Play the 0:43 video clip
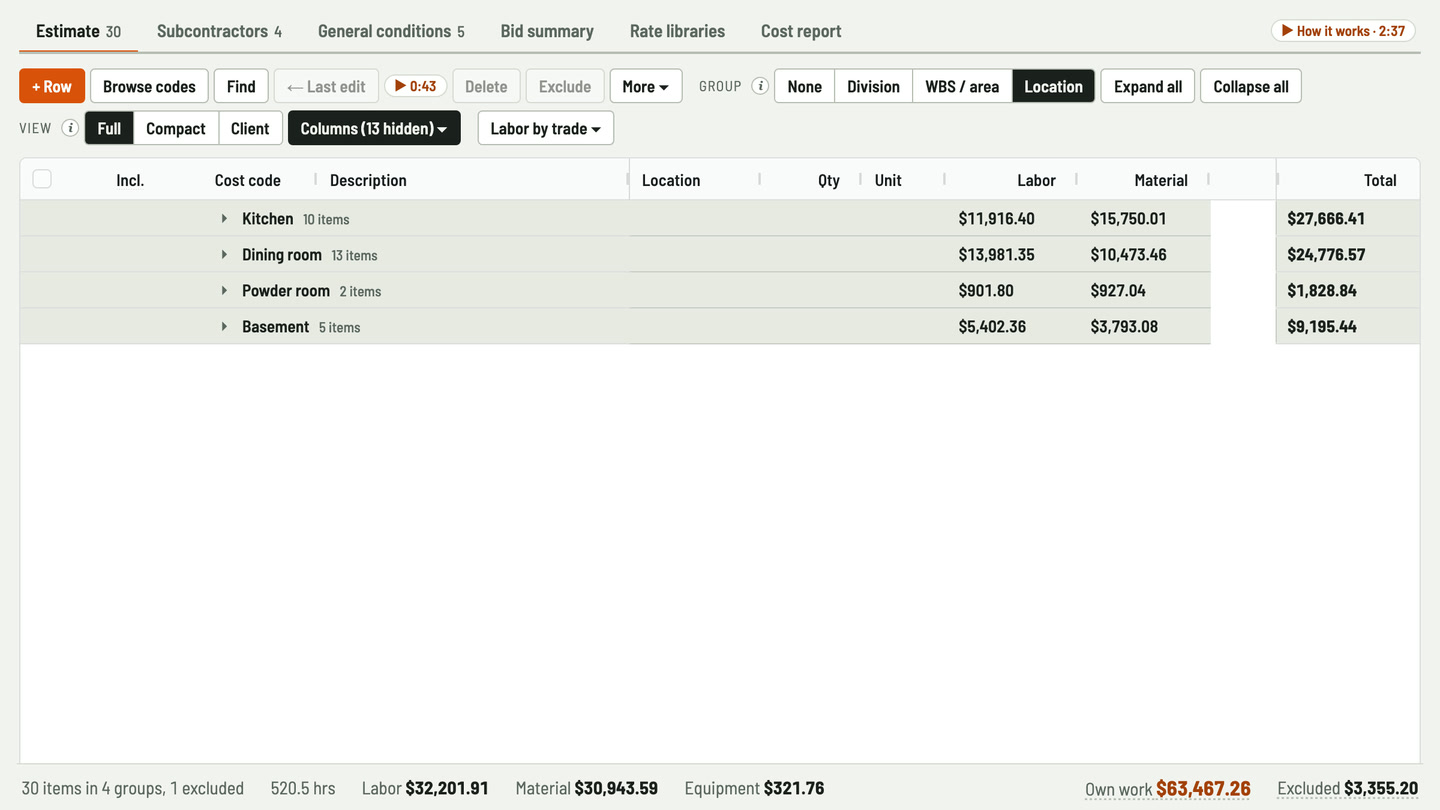Viewport: 1440px width, 810px height. point(415,86)
